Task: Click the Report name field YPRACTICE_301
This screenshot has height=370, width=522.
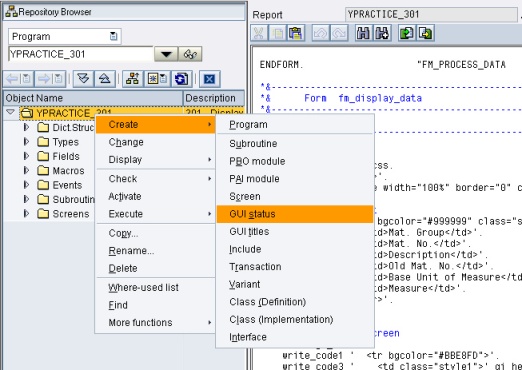Action: [431, 14]
